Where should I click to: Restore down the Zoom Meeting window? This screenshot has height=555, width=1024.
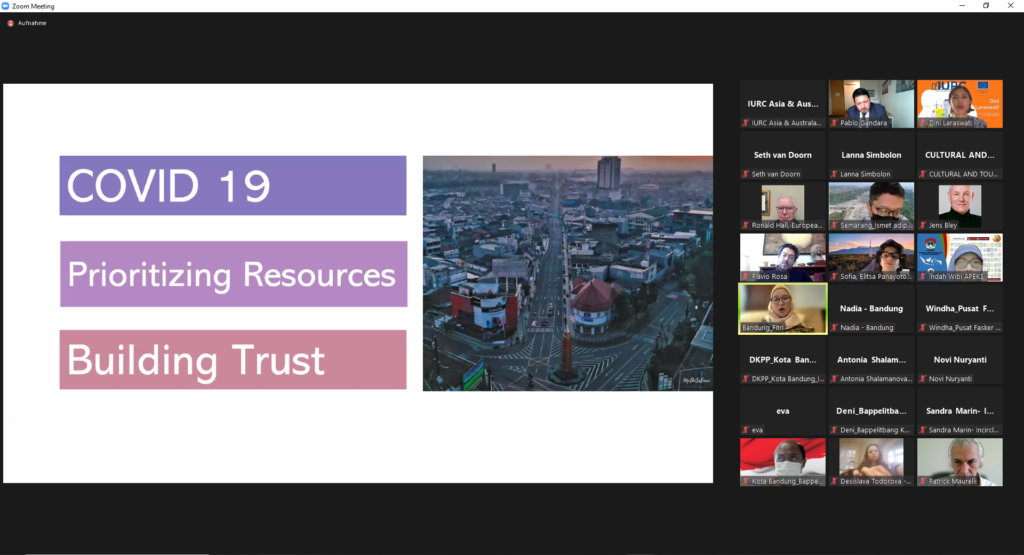pos(985,6)
